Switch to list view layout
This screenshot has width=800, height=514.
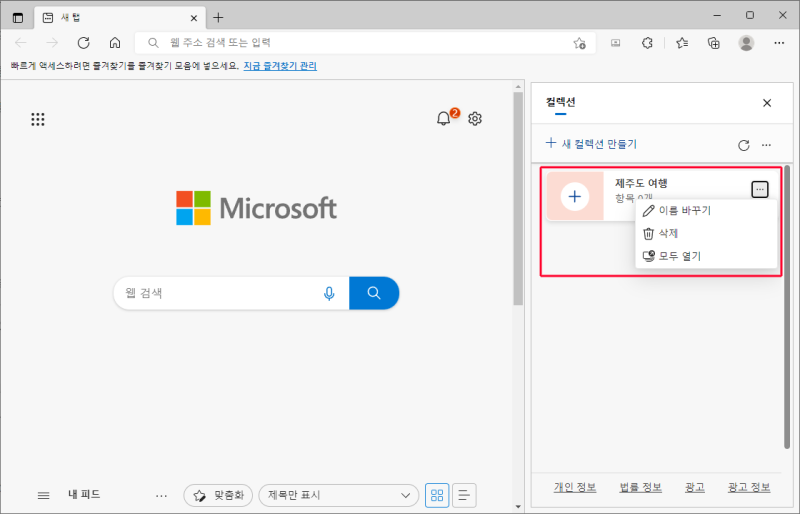coord(464,495)
